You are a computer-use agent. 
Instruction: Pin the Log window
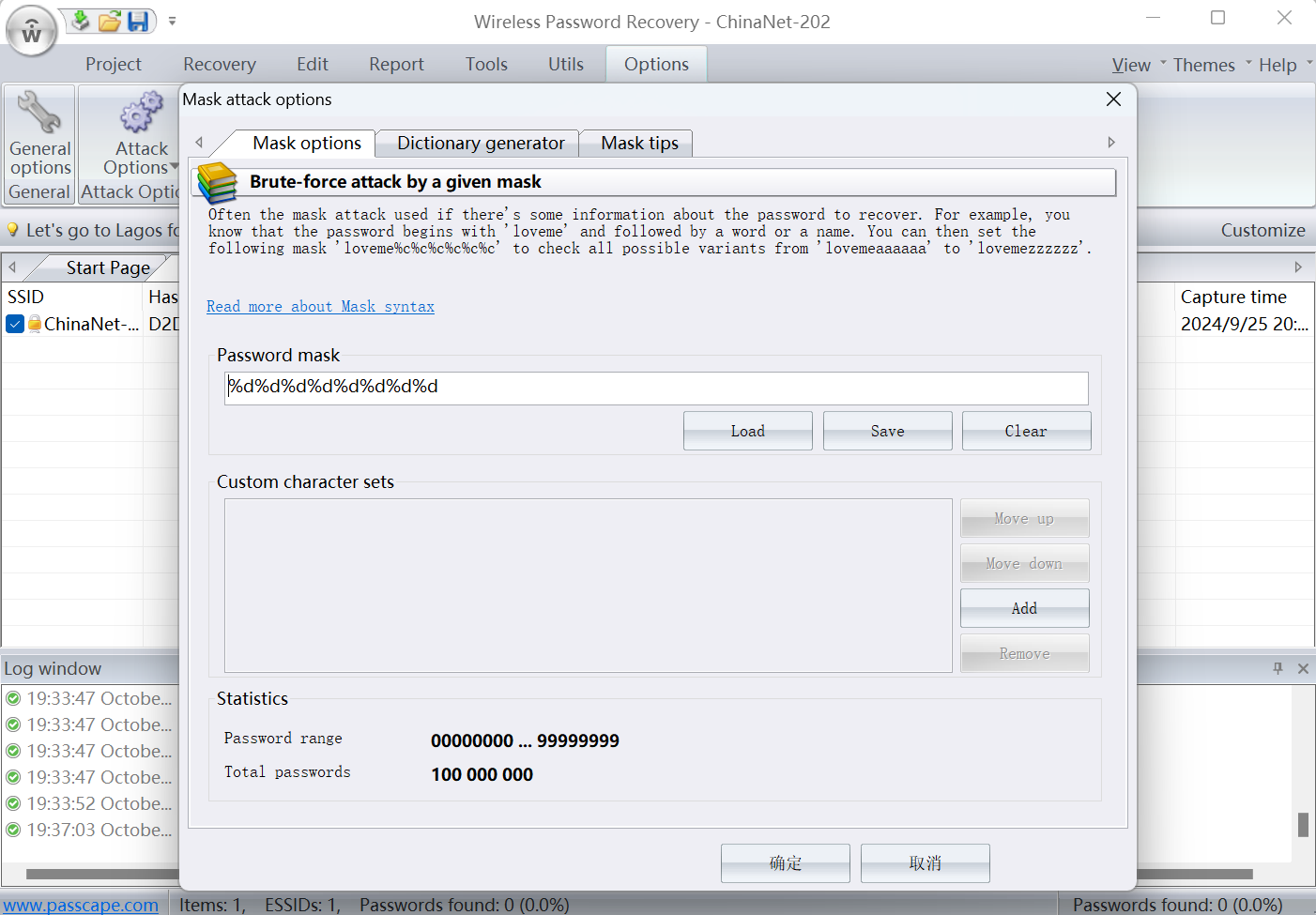[1278, 668]
